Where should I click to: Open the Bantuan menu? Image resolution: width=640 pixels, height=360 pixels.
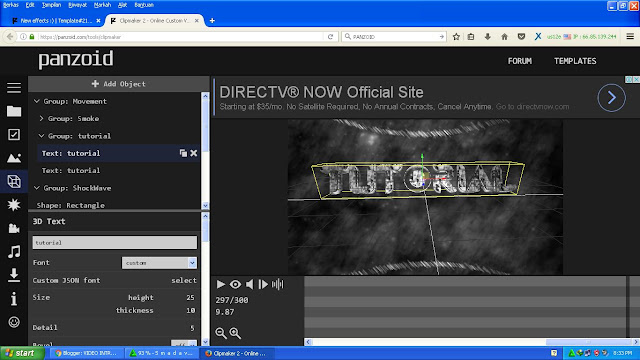pyautogui.click(x=144, y=5)
